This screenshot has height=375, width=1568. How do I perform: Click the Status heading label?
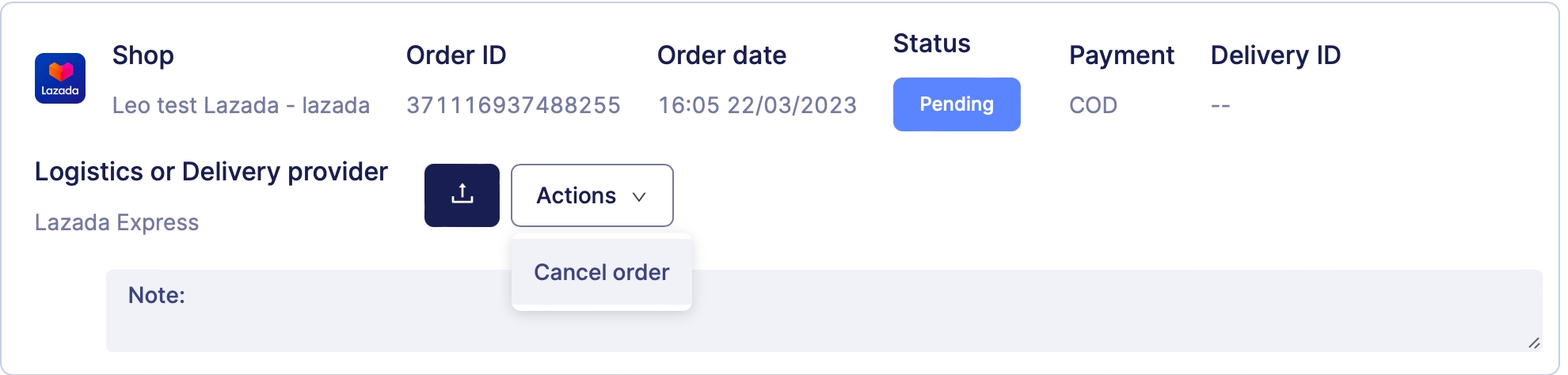[931, 44]
